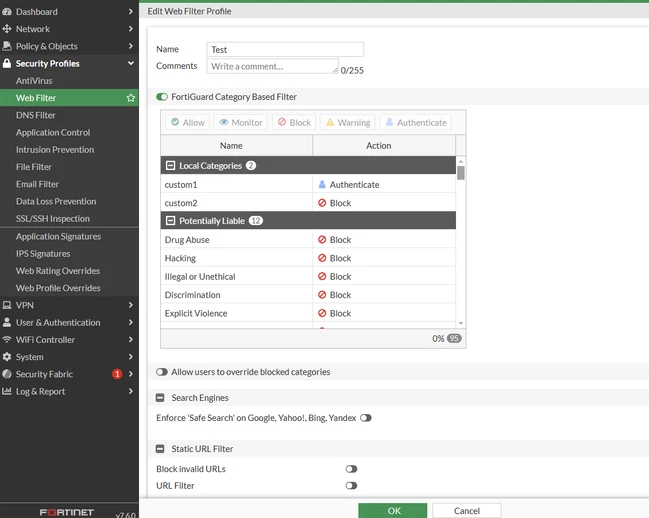Click the table scroll up arrow
Screen dimensions: 649x518
click(x=461, y=161)
